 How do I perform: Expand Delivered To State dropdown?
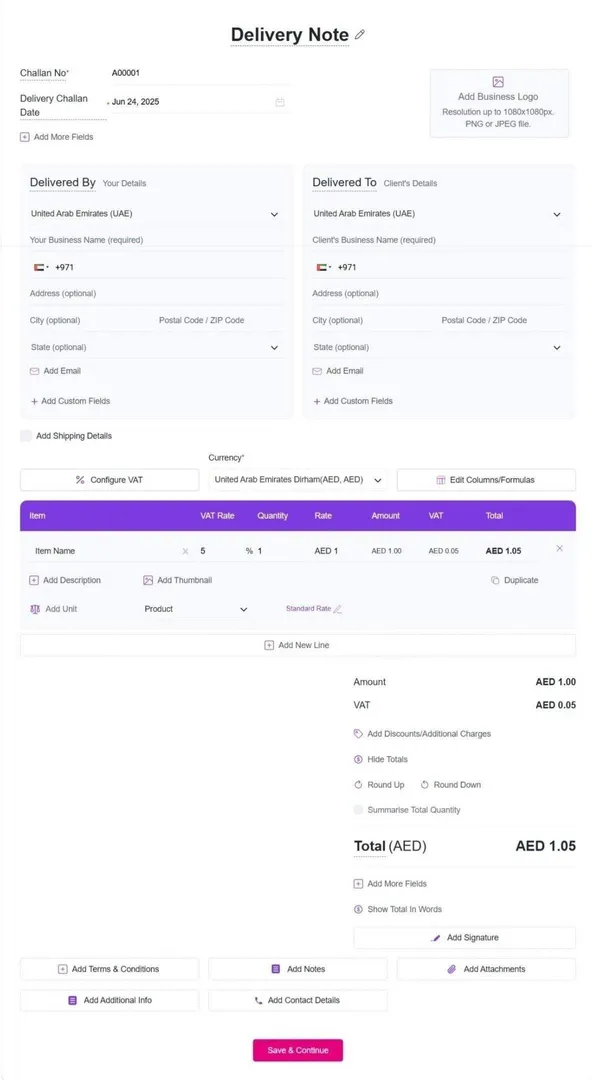tap(438, 347)
